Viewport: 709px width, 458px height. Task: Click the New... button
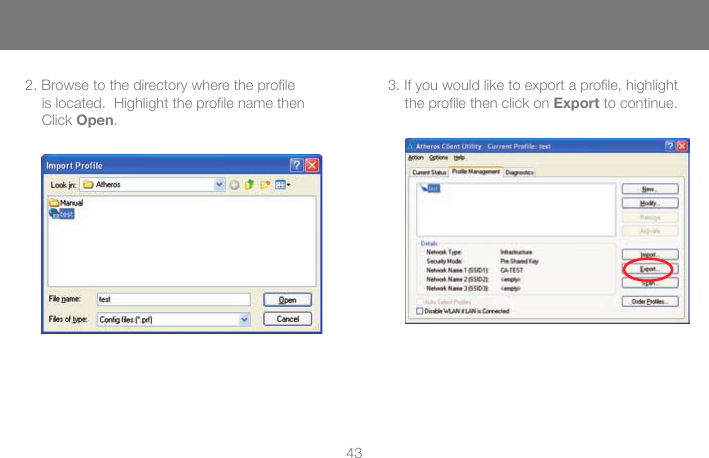[x=650, y=189]
